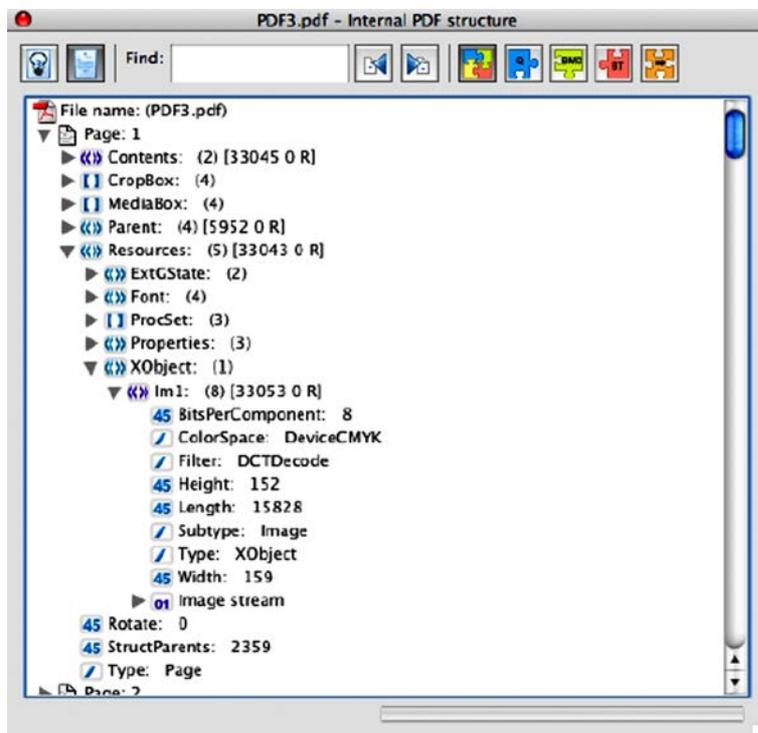Click the progress bar at the bottom
Image resolution: width=758 pixels, height=733 pixels.
(x=562, y=714)
